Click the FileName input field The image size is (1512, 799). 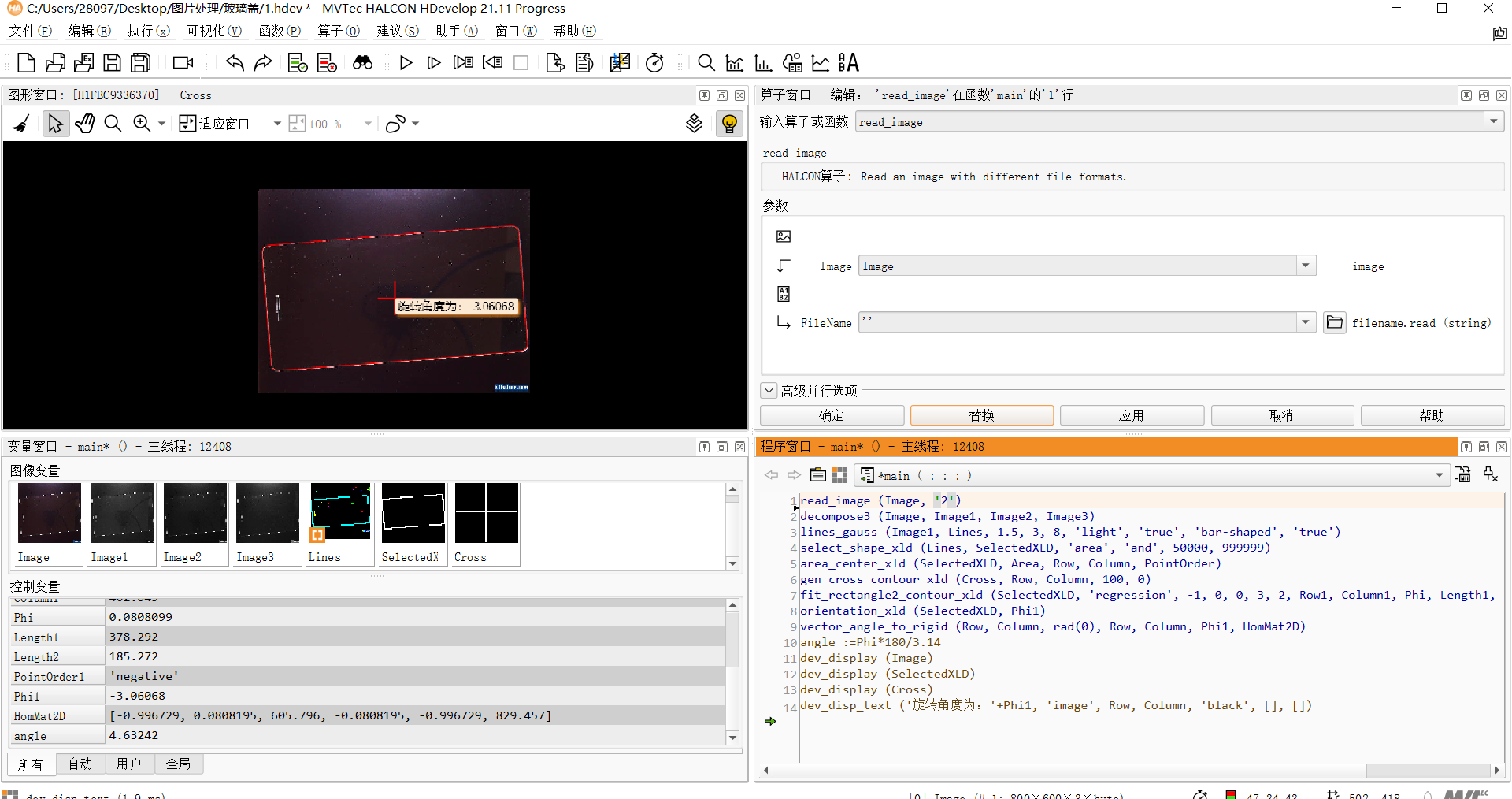pyautogui.click(x=1078, y=322)
